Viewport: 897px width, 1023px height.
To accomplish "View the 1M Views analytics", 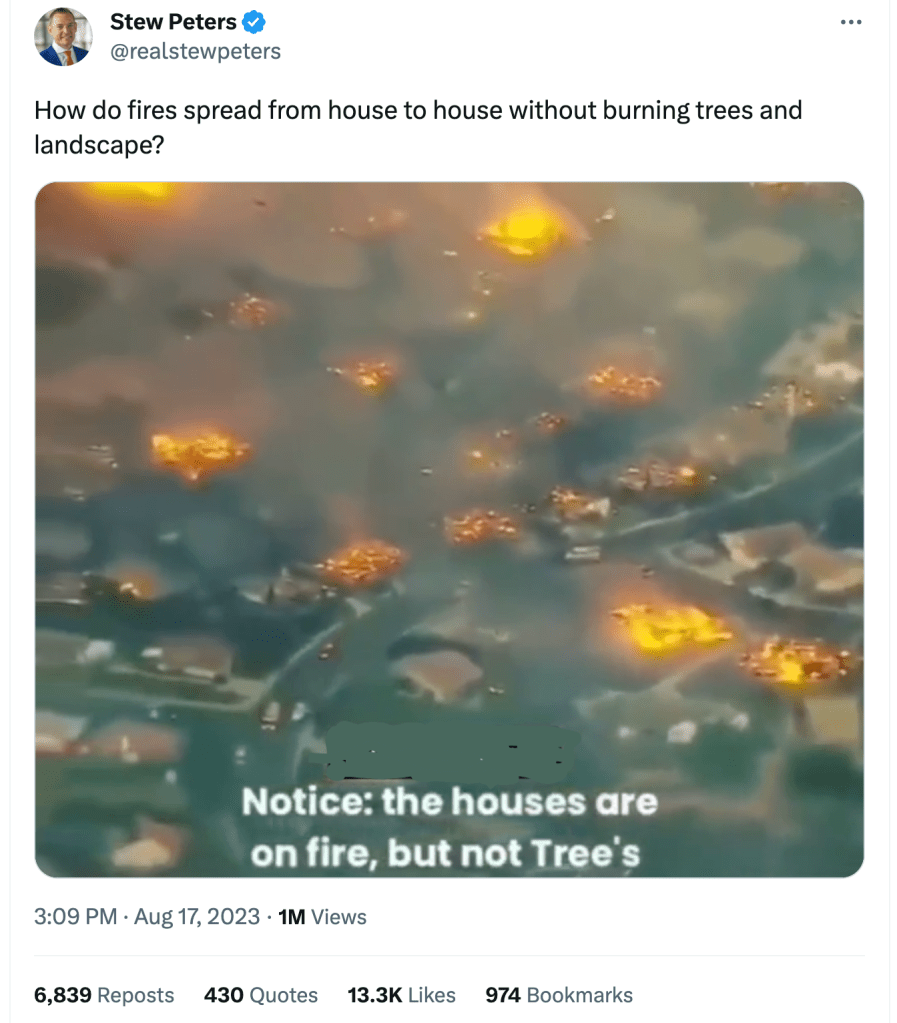I will (322, 916).
